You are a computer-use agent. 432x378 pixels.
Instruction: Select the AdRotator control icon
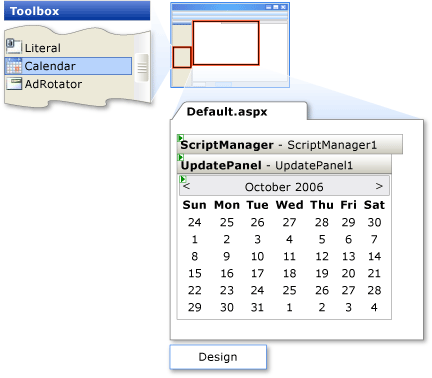tap(14, 84)
